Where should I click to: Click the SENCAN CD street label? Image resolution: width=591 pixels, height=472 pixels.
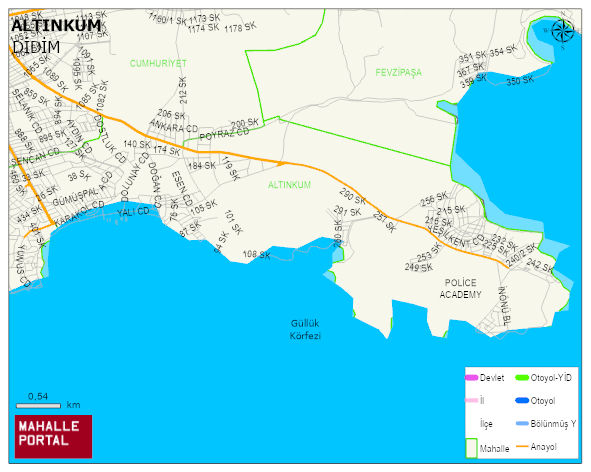35,157
